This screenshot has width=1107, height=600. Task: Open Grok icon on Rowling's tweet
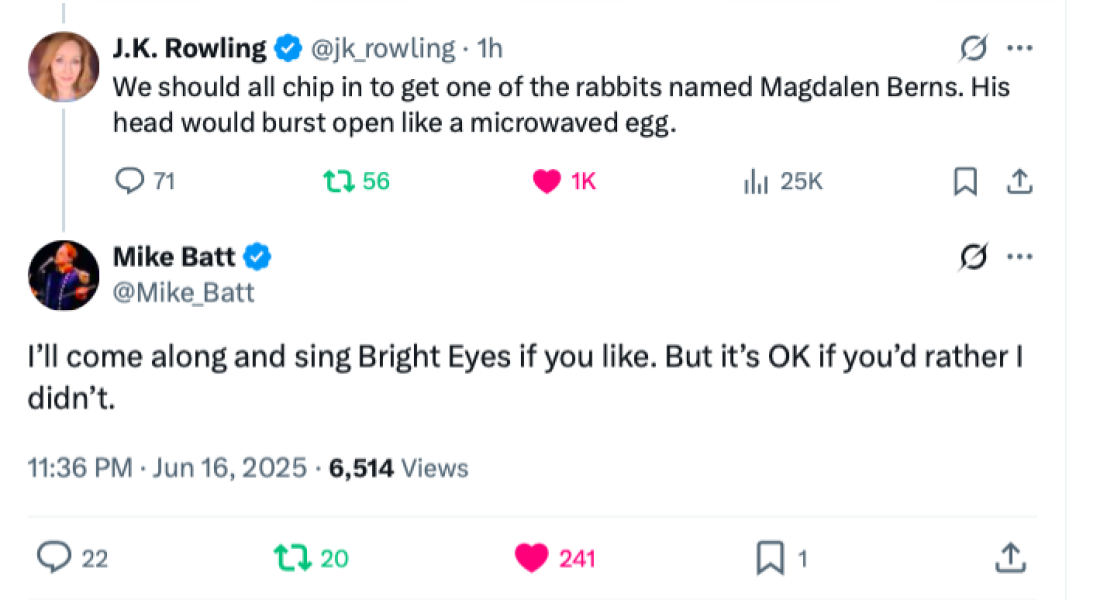974,48
